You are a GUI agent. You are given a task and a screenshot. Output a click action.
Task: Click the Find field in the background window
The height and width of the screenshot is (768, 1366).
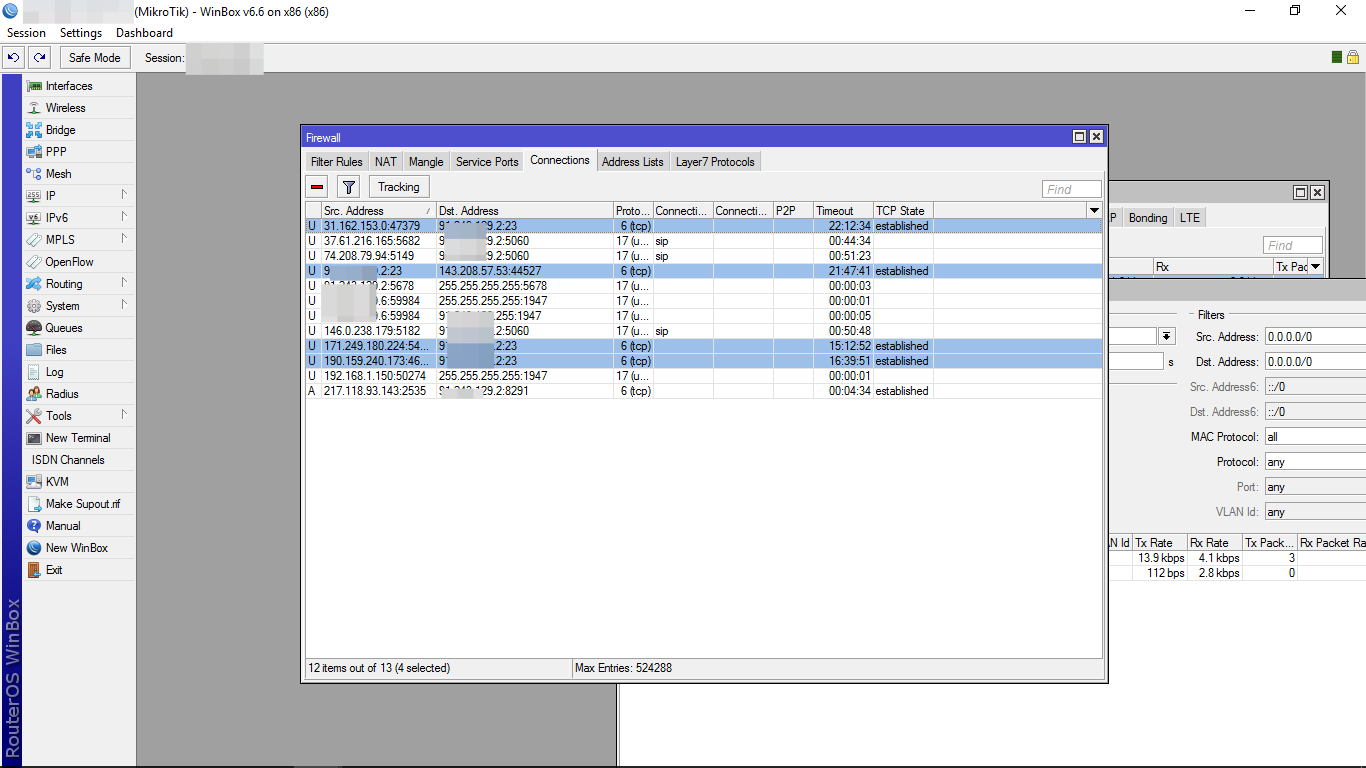coord(1292,245)
